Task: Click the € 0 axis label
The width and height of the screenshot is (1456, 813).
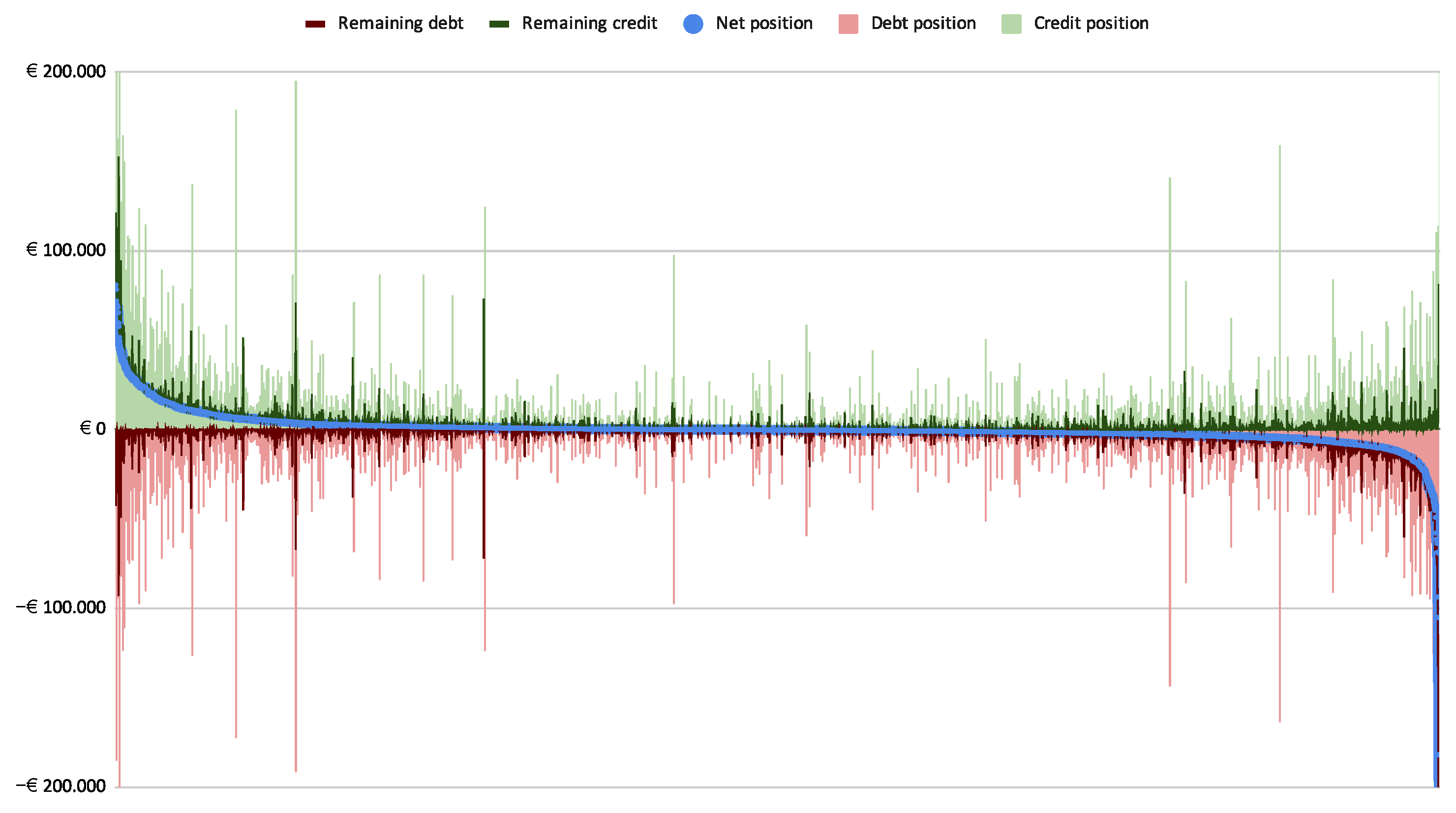Action: [x=92, y=429]
